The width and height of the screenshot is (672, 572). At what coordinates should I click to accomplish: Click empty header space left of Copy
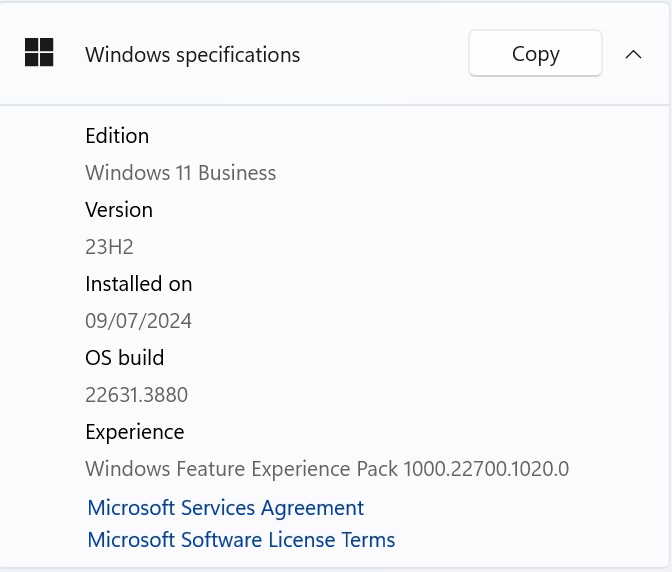[x=384, y=54]
